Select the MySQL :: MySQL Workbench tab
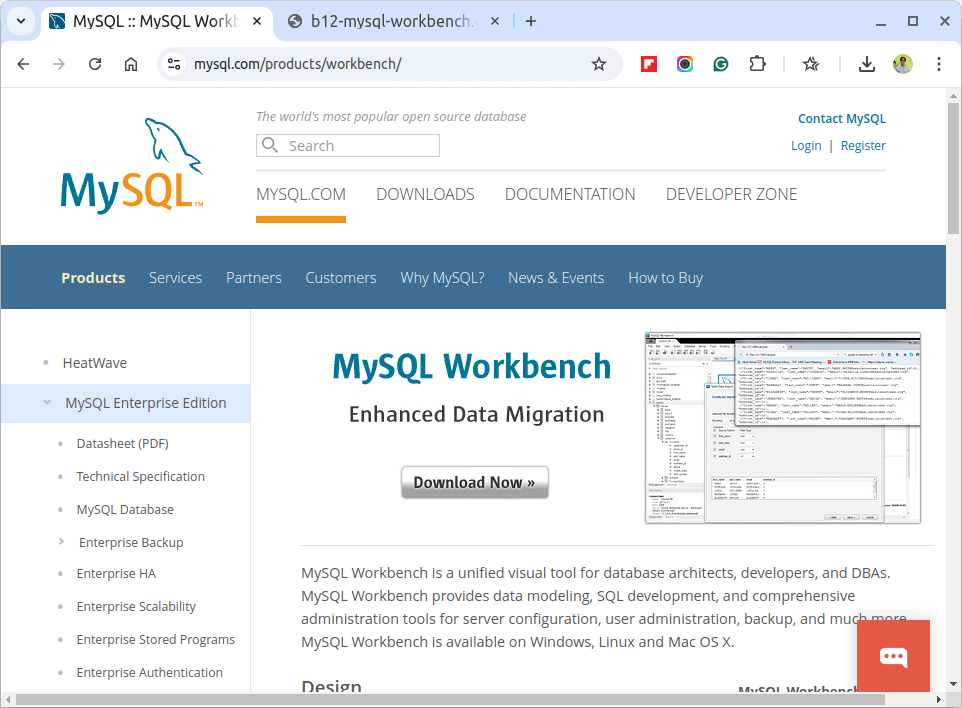 coord(156,21)
